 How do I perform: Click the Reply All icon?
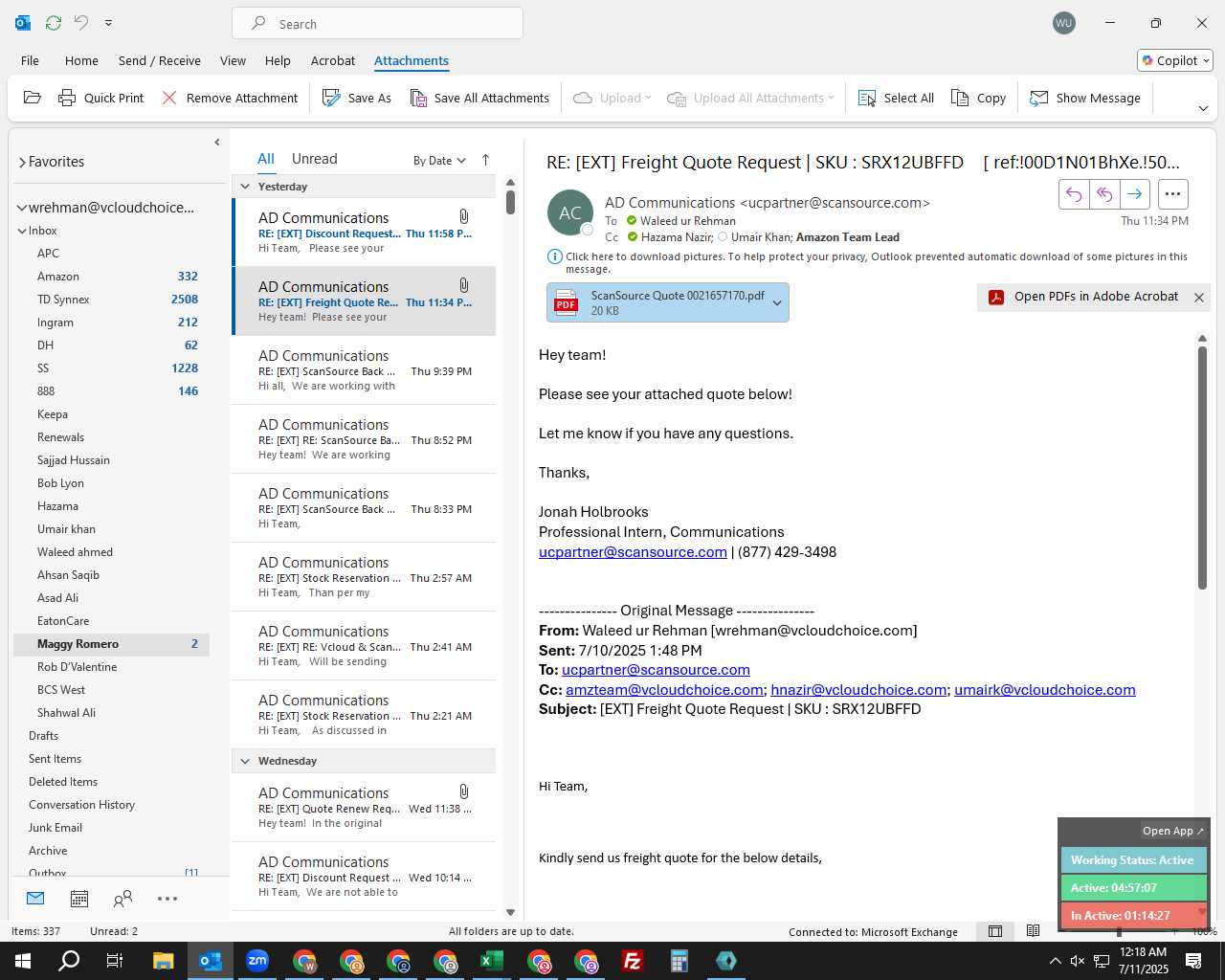[x=1104, y=194]
